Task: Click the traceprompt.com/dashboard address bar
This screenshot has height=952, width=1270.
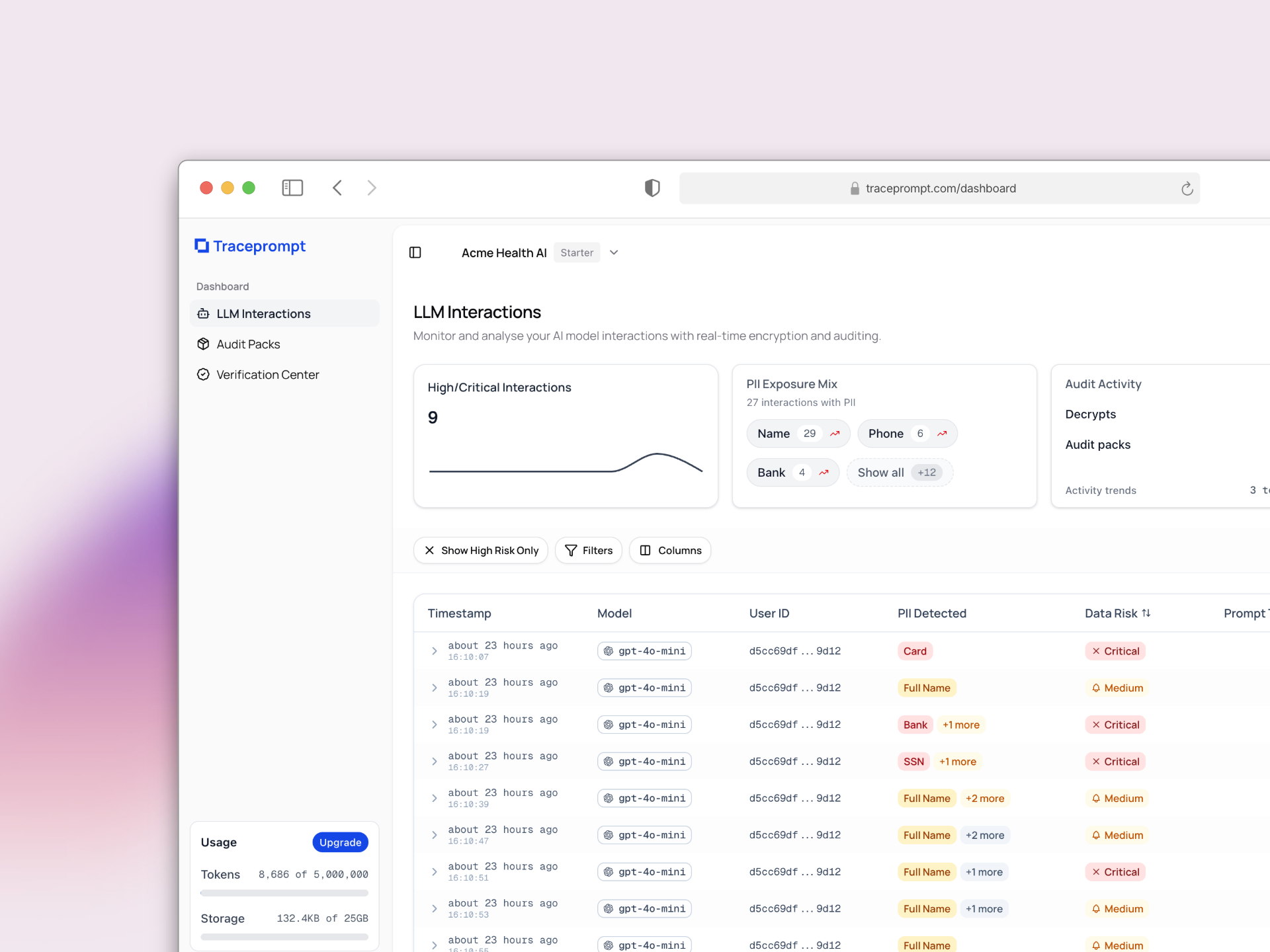Action: [939, 188]
